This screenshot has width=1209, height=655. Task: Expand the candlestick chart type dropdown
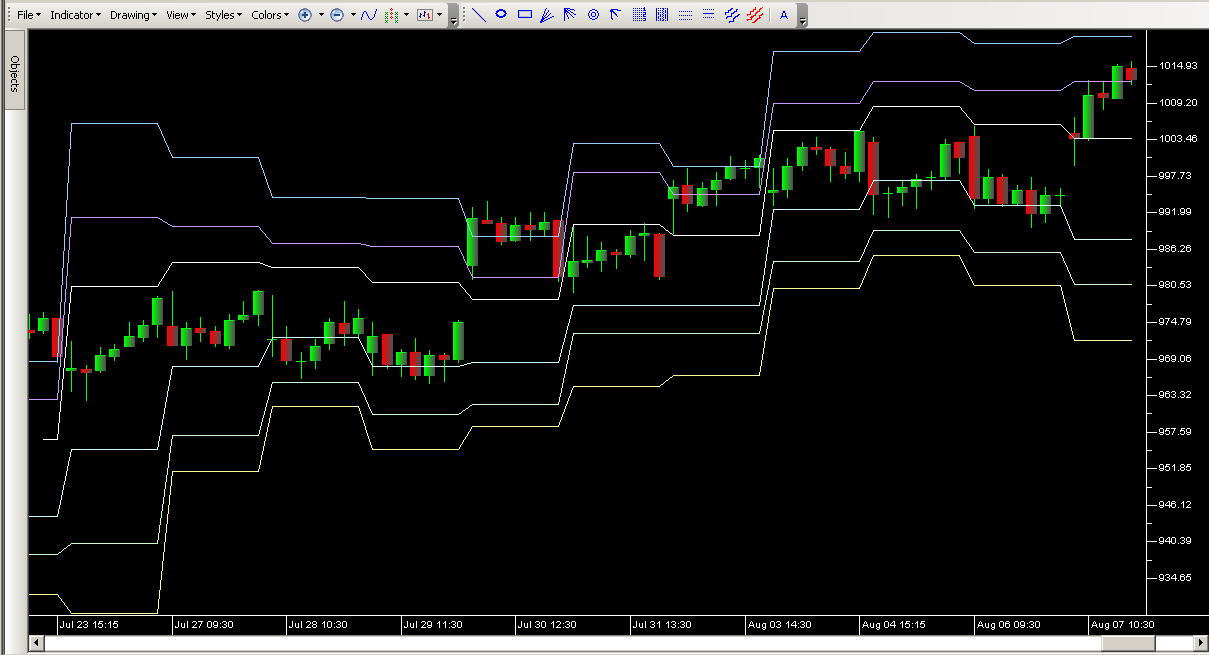click(440, 15)
